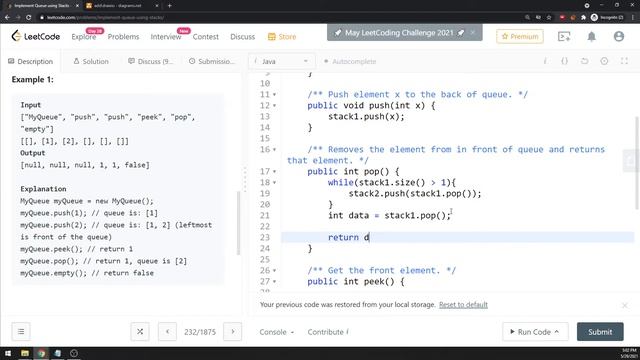Image resolution: width=640 pixels, height=360 pixels.
Task: Open the Explore menu item
Action: point(84,37)
